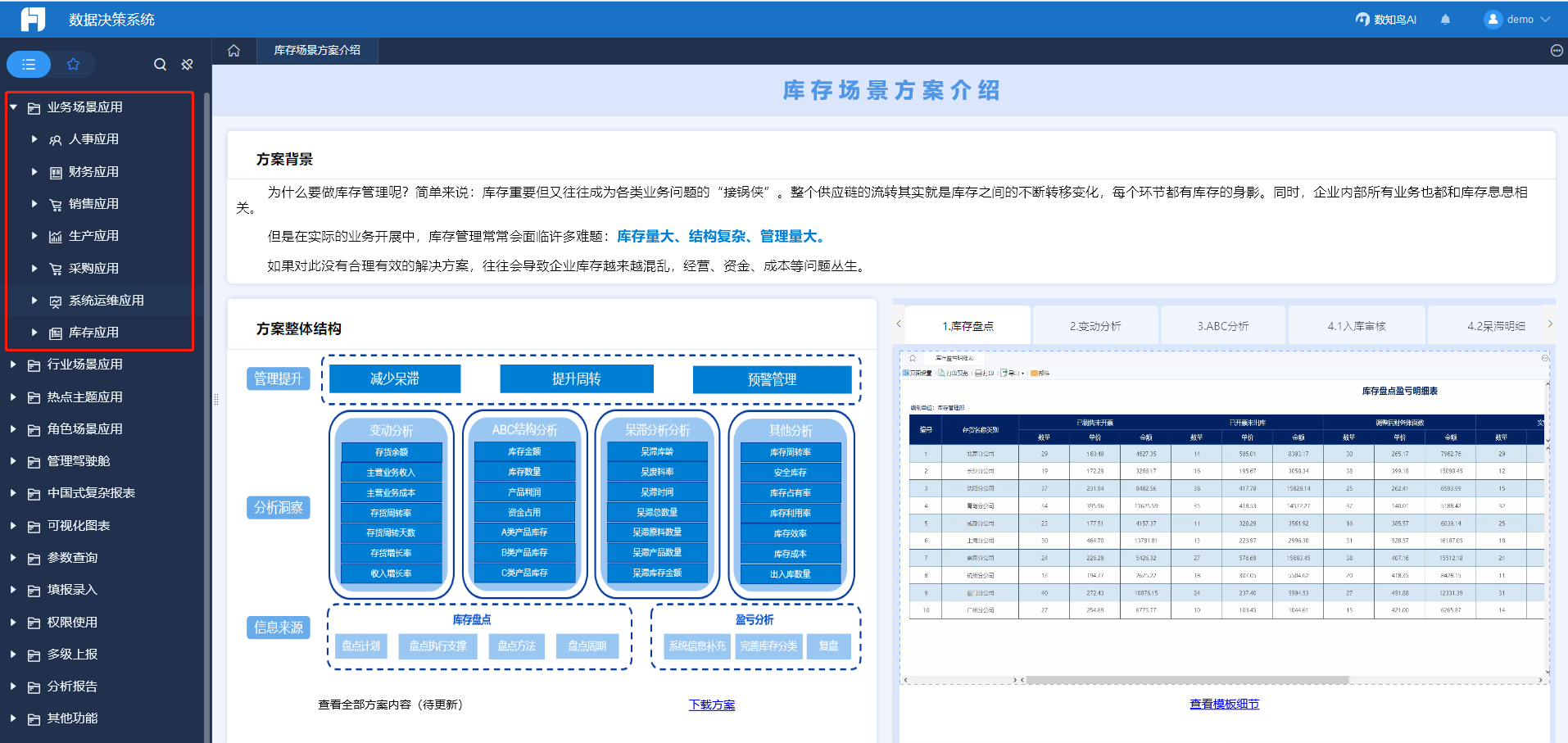
Task: Expand the 行业场景应用 folder
Action: 13,365
